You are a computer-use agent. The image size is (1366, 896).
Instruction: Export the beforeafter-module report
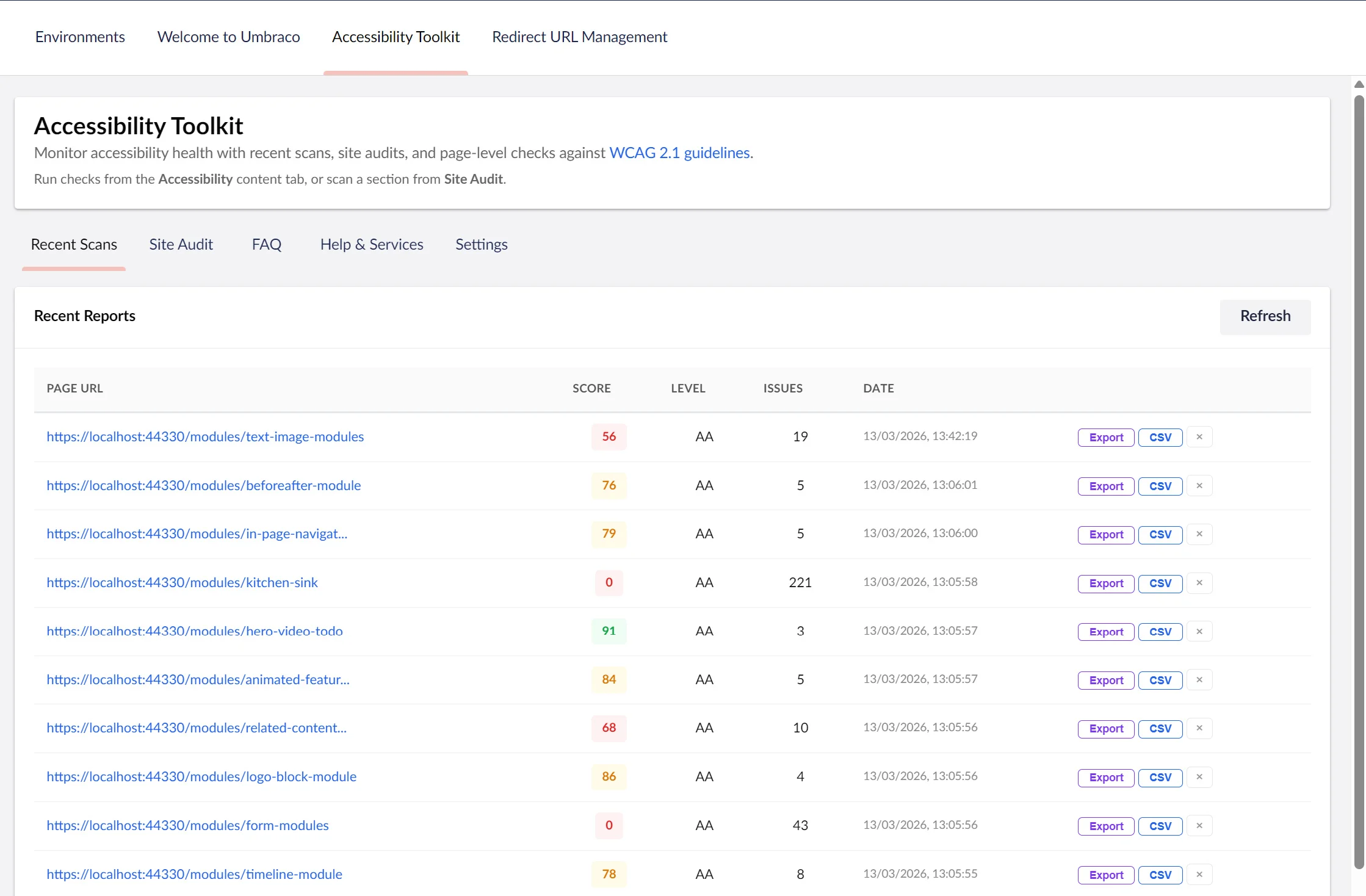pos(1106,486)
